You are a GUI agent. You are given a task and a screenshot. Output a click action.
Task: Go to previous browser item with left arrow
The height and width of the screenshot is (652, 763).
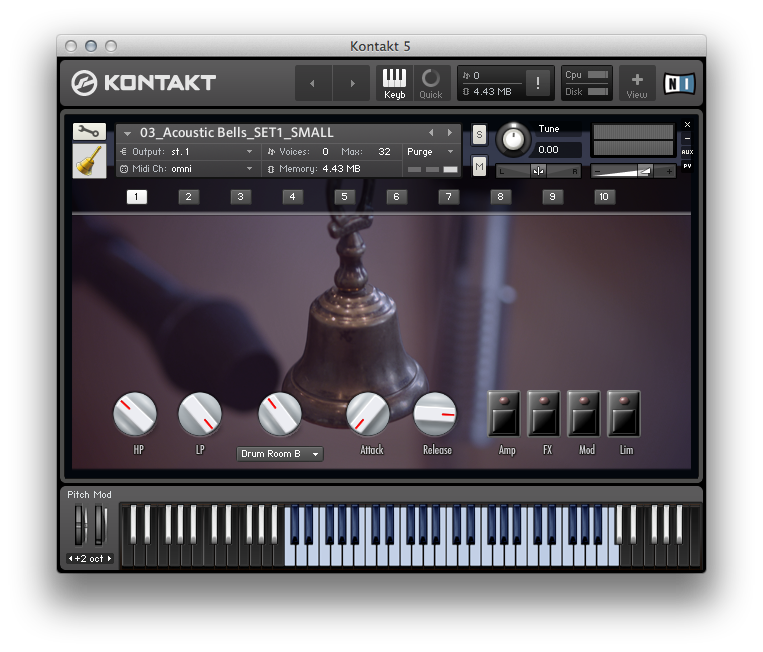313,83
